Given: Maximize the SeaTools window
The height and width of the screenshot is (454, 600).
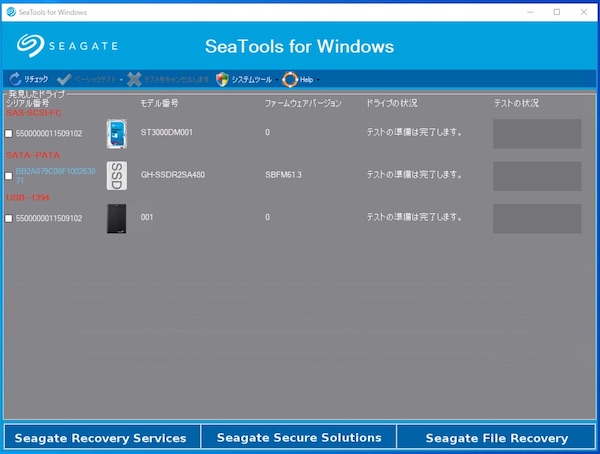Looking at the screenshot, I should (557, 12).
